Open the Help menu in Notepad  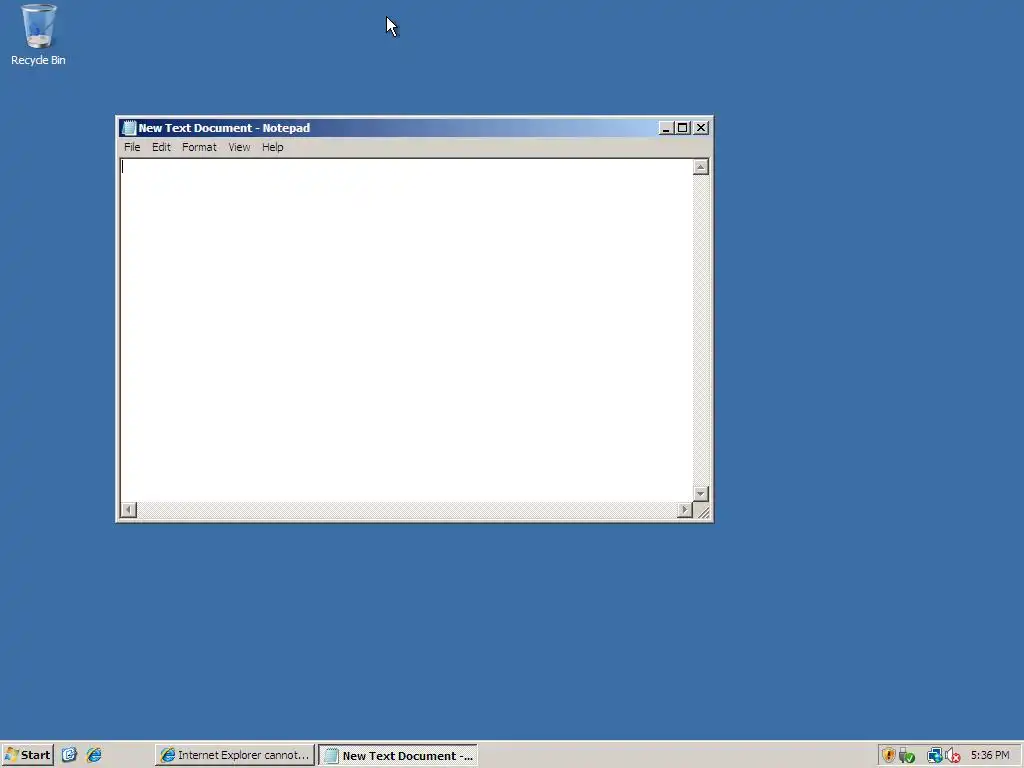pyautogui.click(x=272, y=147)
